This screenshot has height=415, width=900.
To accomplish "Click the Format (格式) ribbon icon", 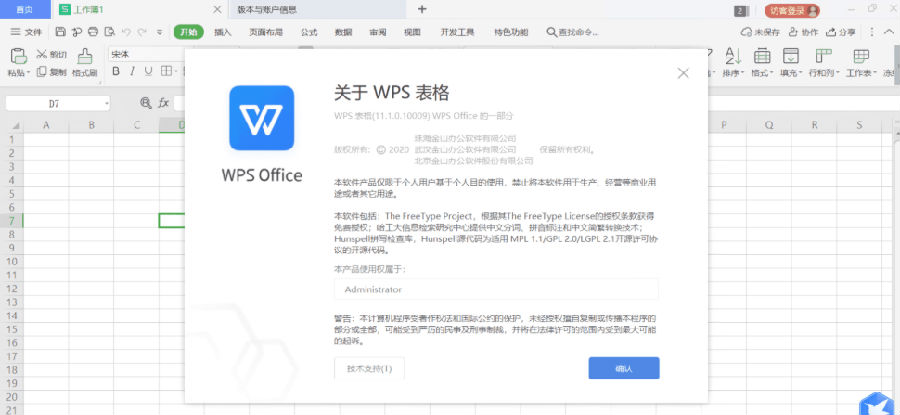I will point(762,56).
